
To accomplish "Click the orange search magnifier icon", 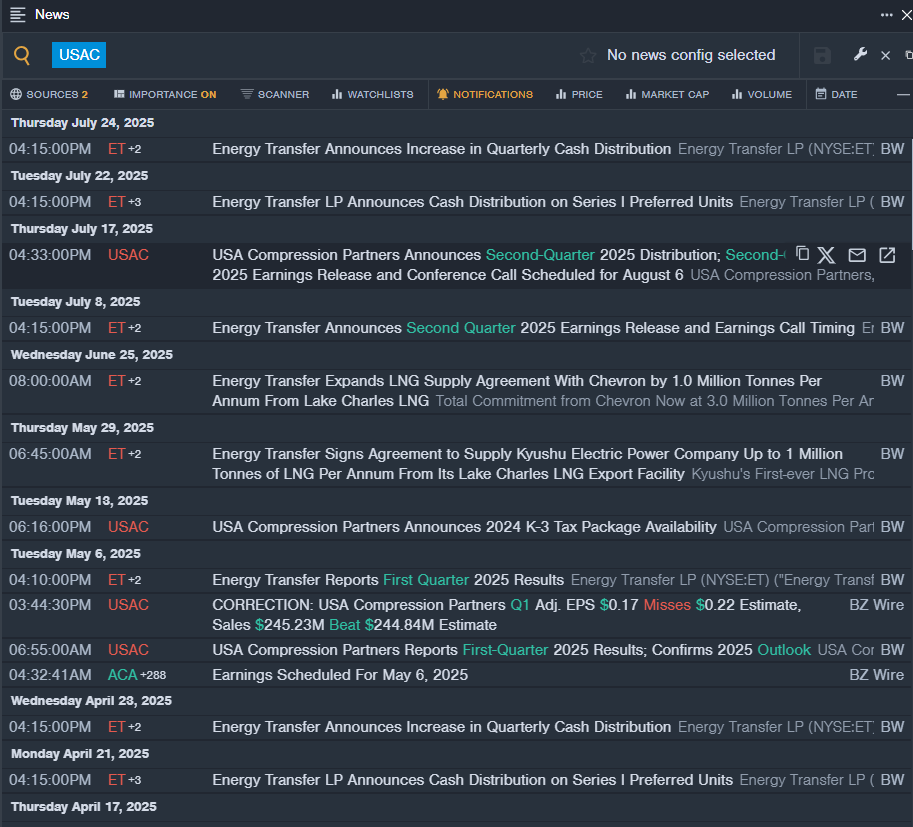I will pos(22,55).
